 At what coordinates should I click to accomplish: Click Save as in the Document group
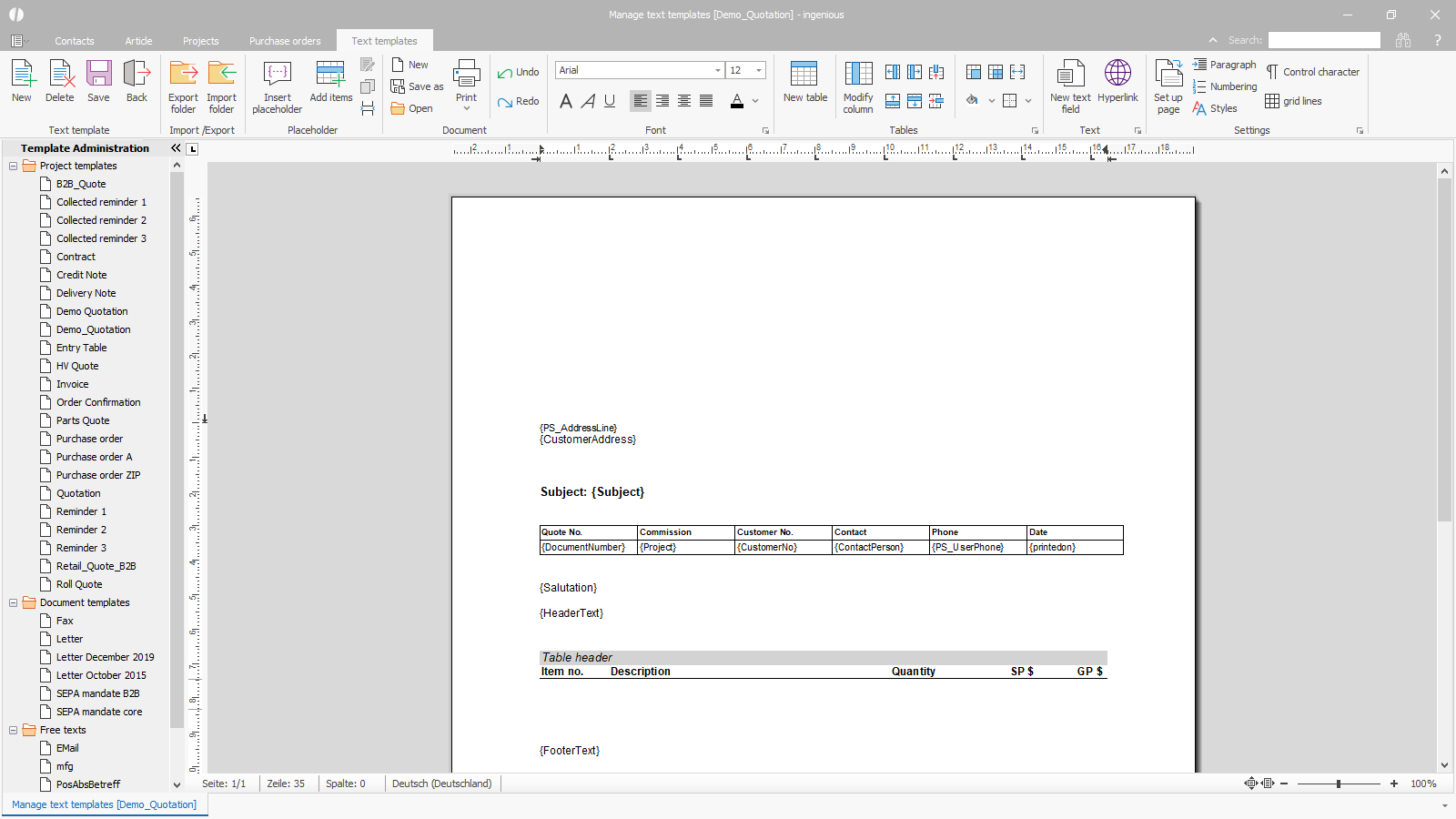point(418,86)
